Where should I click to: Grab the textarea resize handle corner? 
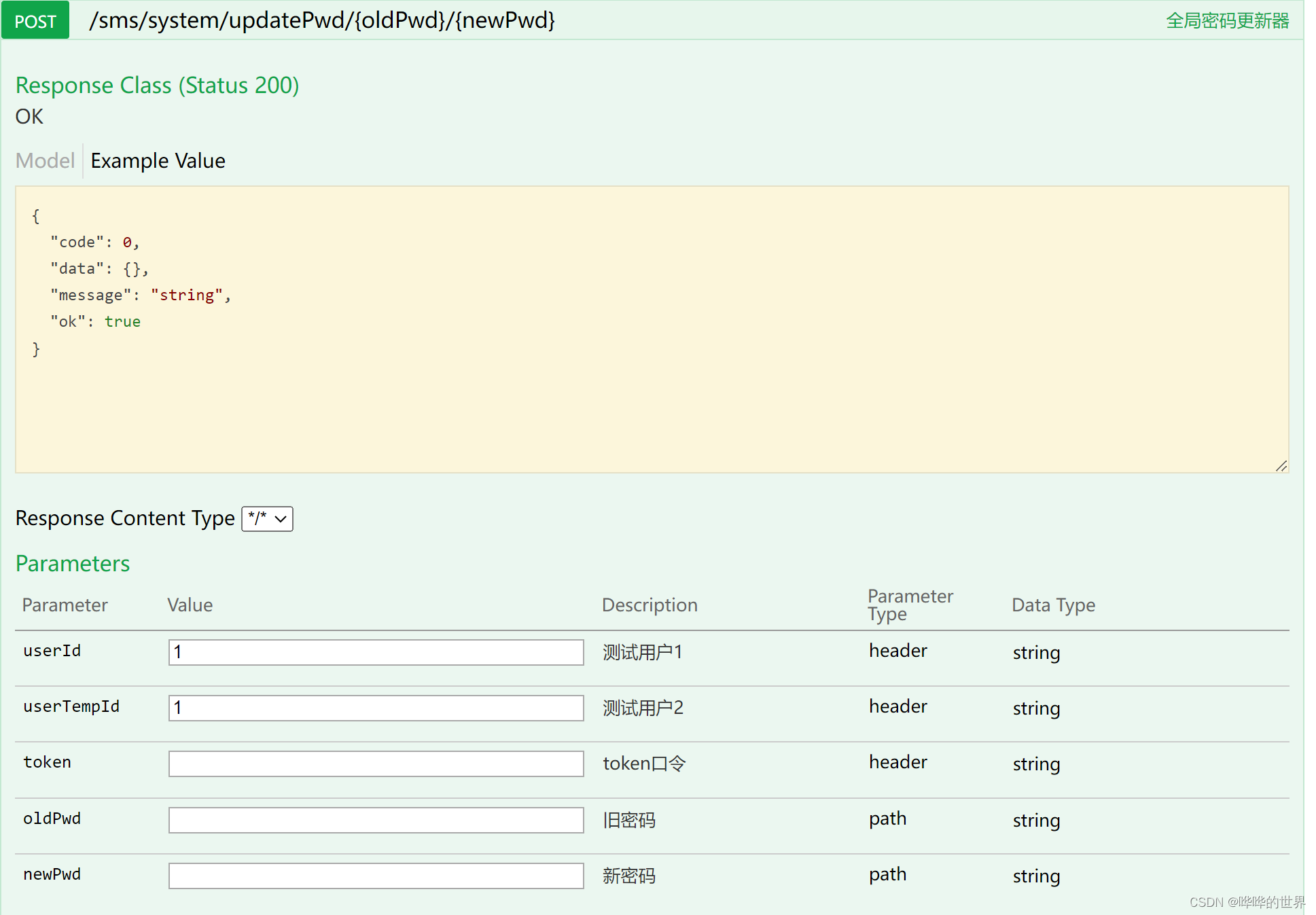(1281, 466)
